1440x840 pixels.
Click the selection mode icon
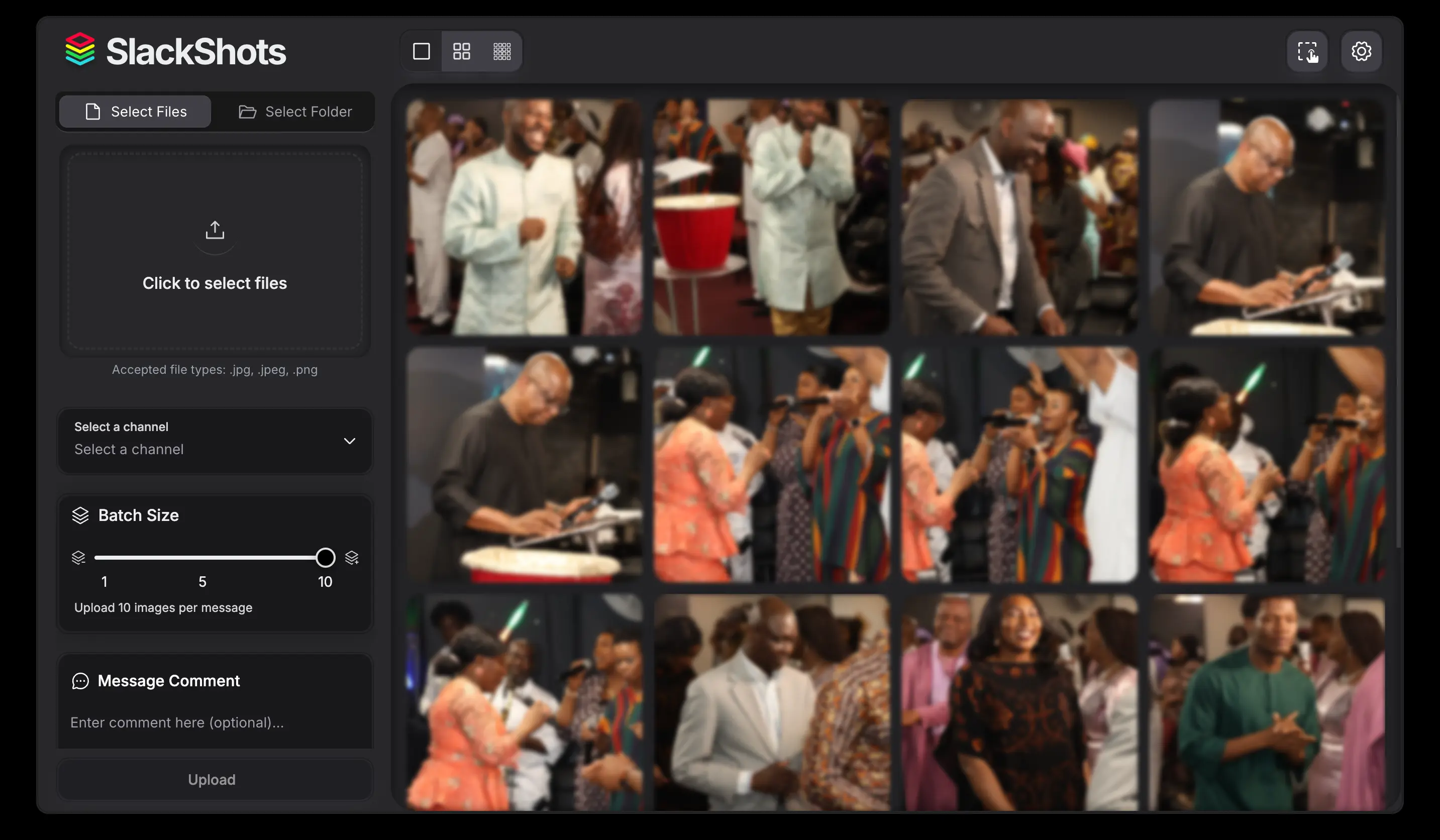[x=1307, y=51]
